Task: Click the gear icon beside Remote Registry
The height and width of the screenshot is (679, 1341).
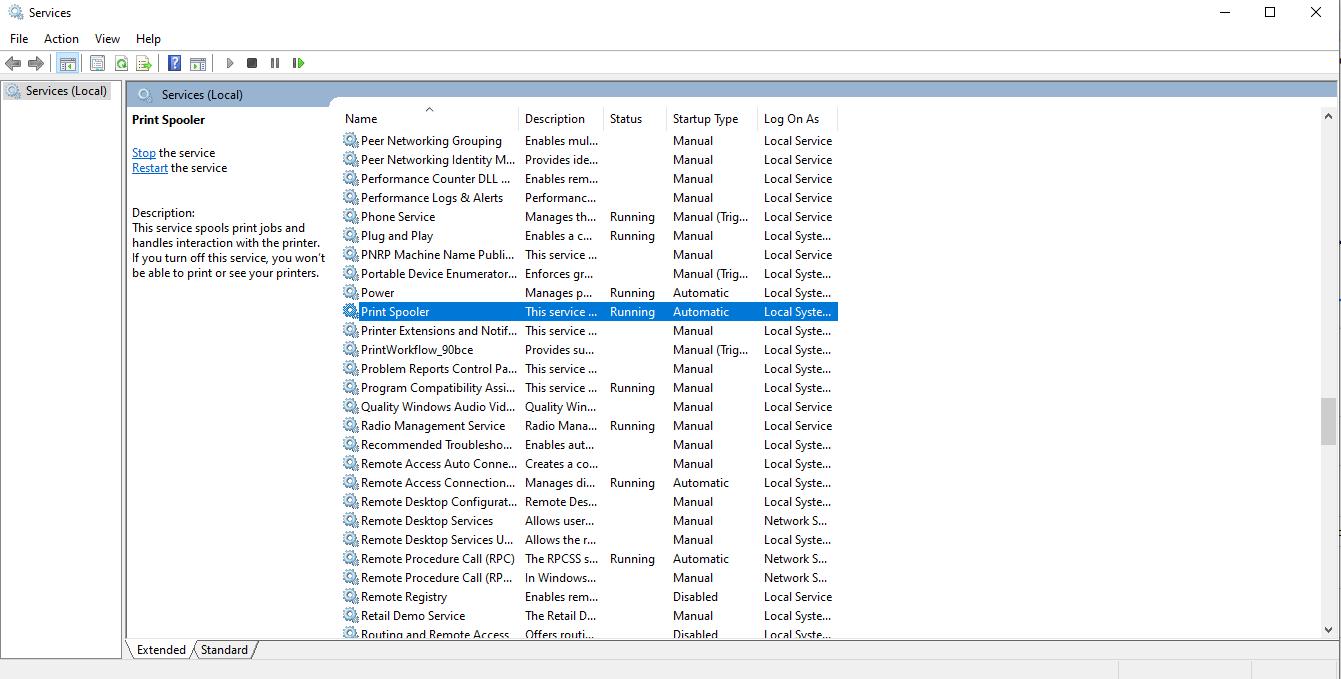Action: (351, 597)
